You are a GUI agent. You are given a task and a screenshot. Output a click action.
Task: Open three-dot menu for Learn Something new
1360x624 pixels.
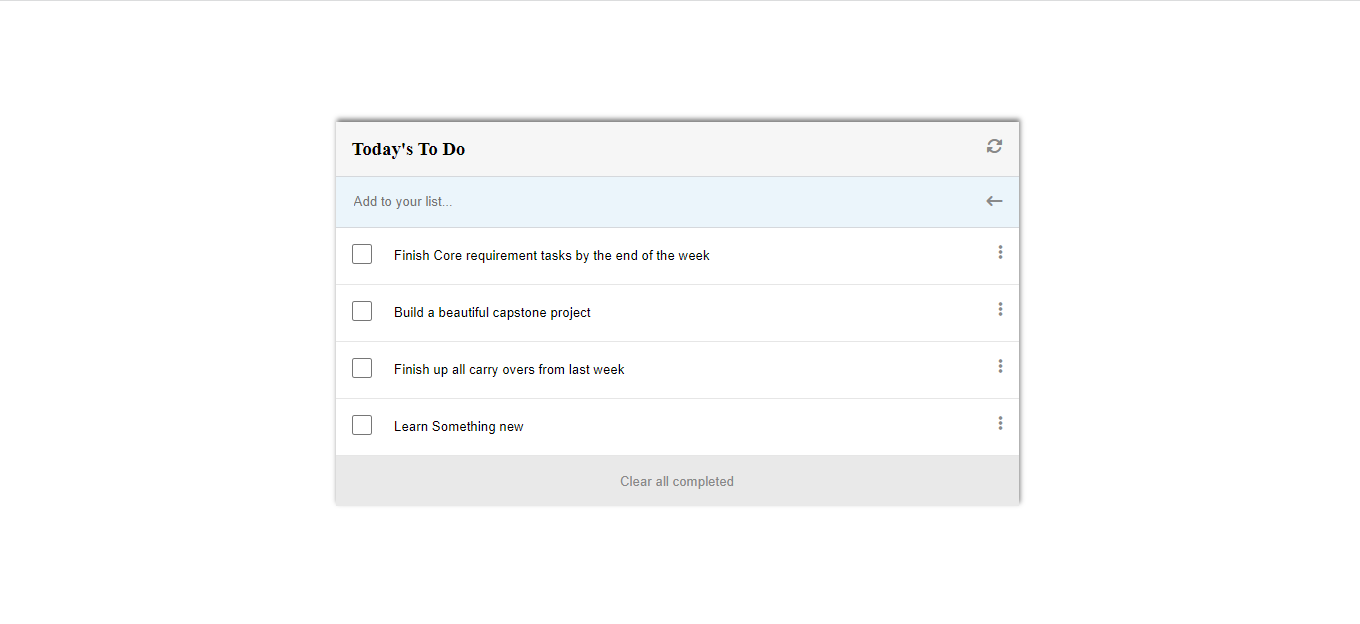1000,424
